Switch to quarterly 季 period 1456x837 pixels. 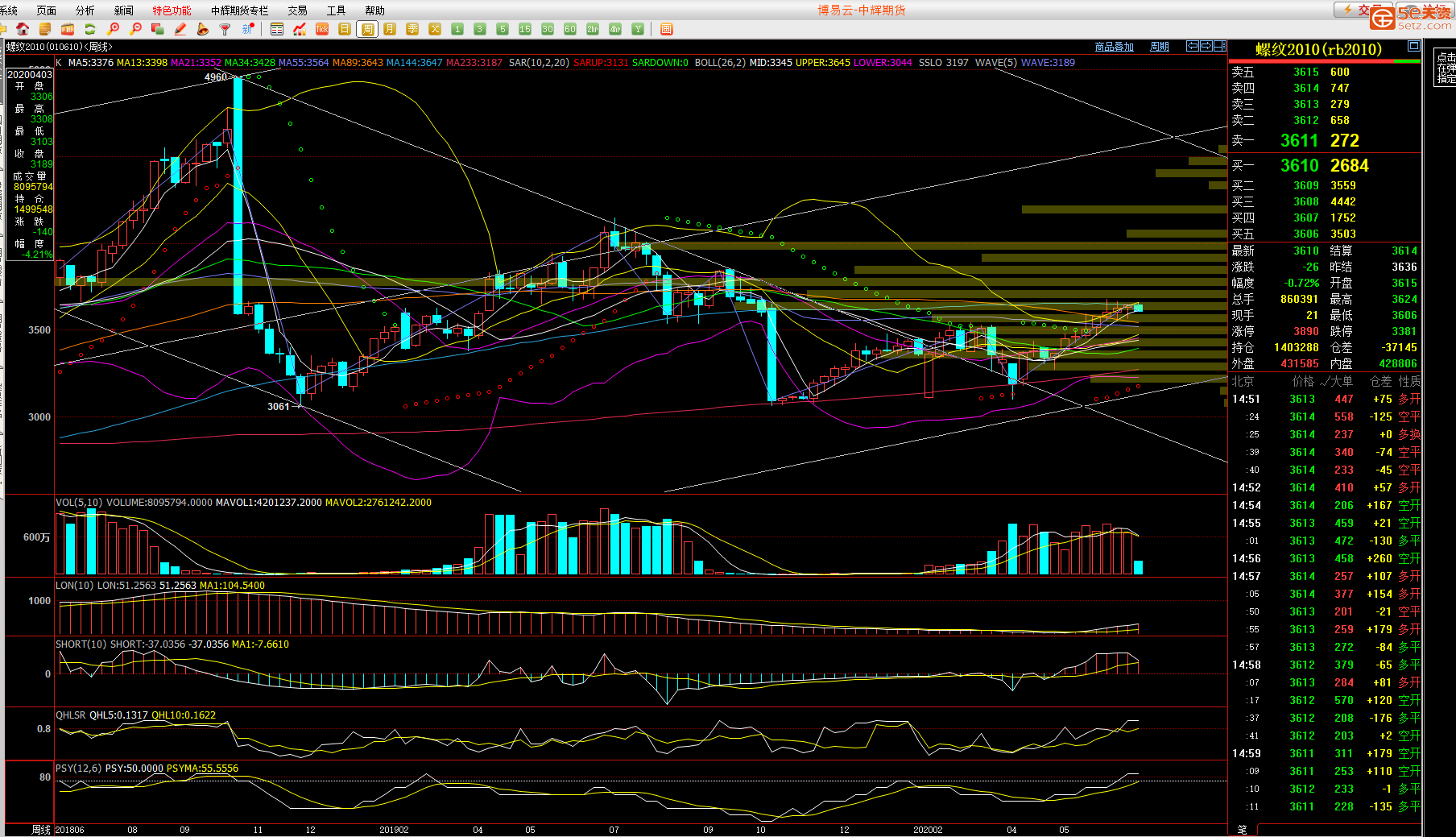click(x=412, y=29)
